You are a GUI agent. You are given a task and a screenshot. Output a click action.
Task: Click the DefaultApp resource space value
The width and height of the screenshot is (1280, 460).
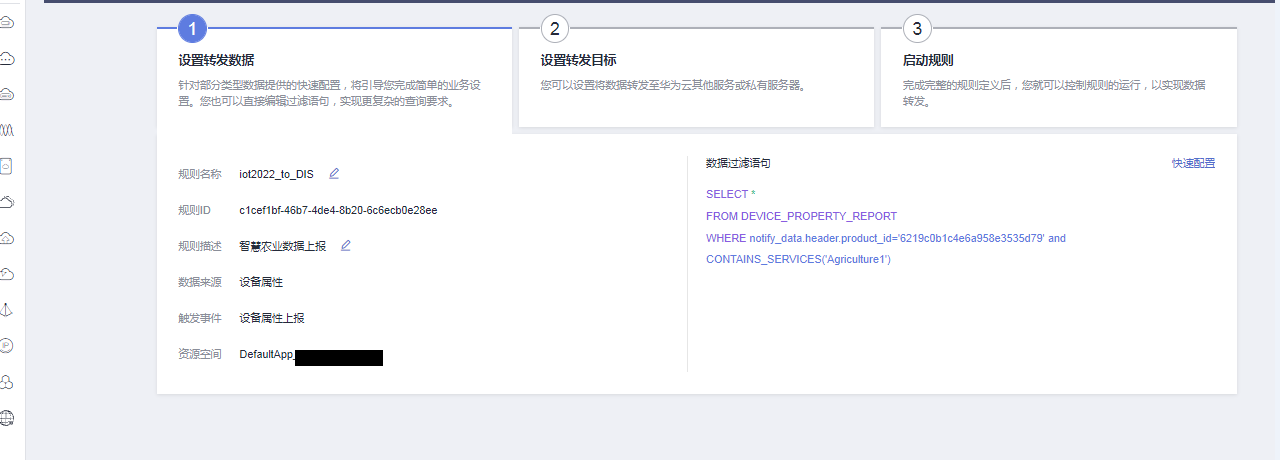click(x=311, y=355)
